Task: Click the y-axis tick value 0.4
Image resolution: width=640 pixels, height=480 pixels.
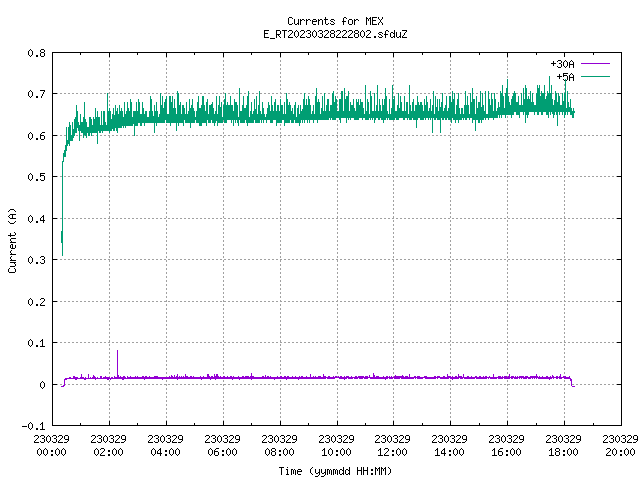Action: click(x=36, y=219)
